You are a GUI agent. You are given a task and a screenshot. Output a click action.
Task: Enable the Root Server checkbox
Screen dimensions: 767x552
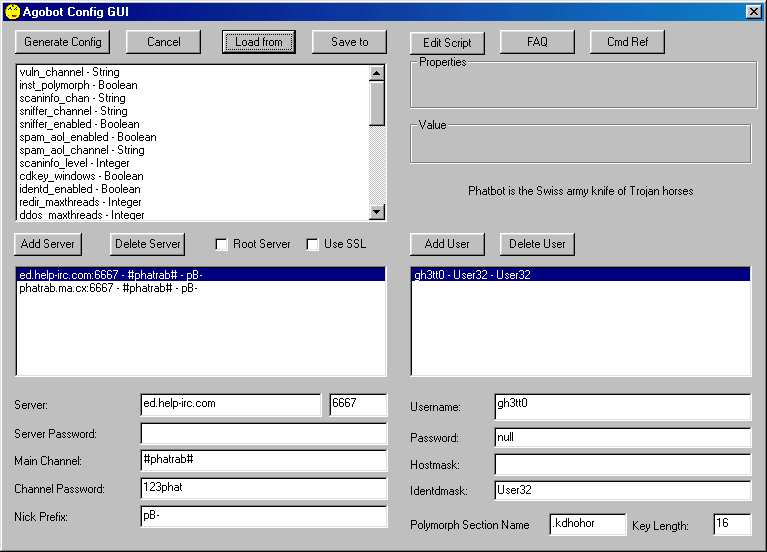[223, 244]
